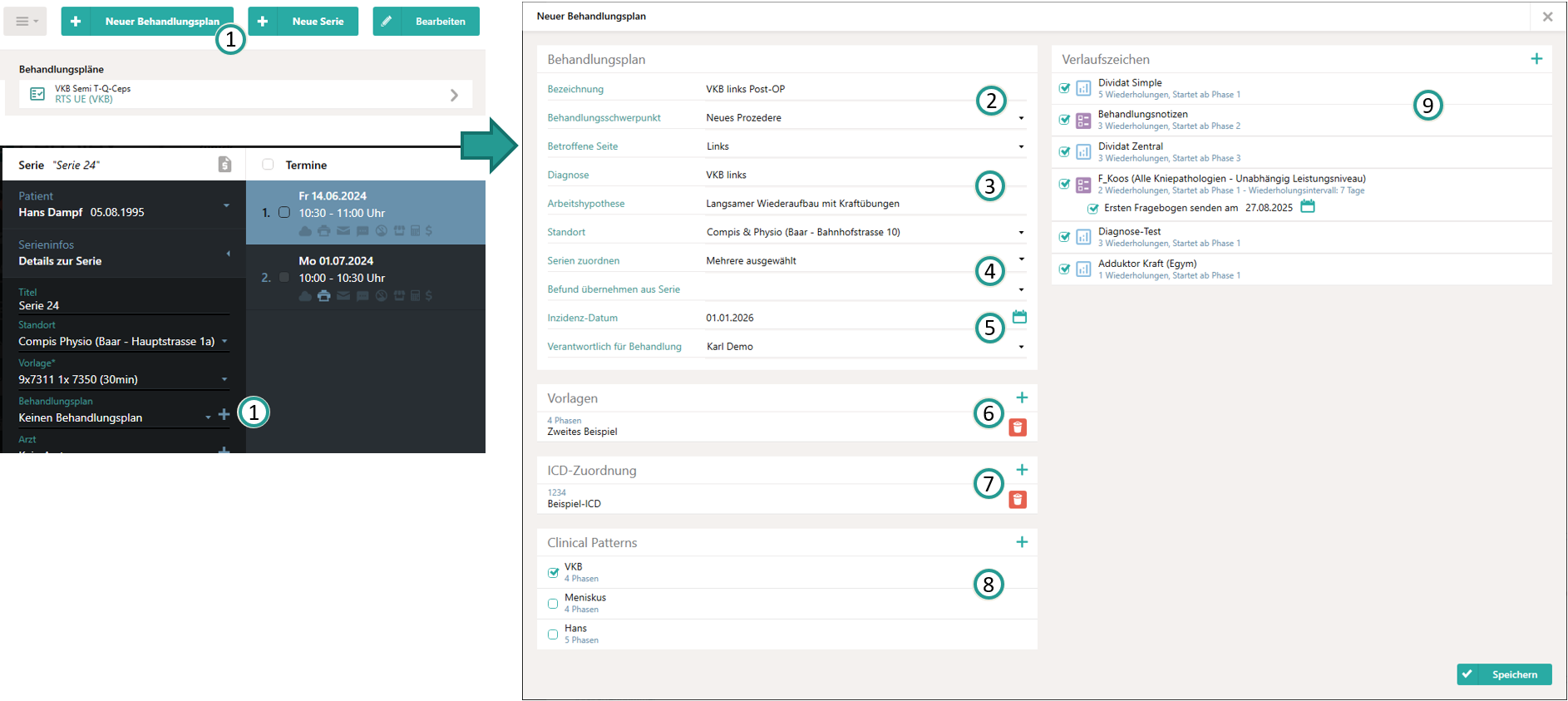1568x701 pixels.
Task: Open the Inzidenz-Datum calendar picker
Action: pos(1019,317)
